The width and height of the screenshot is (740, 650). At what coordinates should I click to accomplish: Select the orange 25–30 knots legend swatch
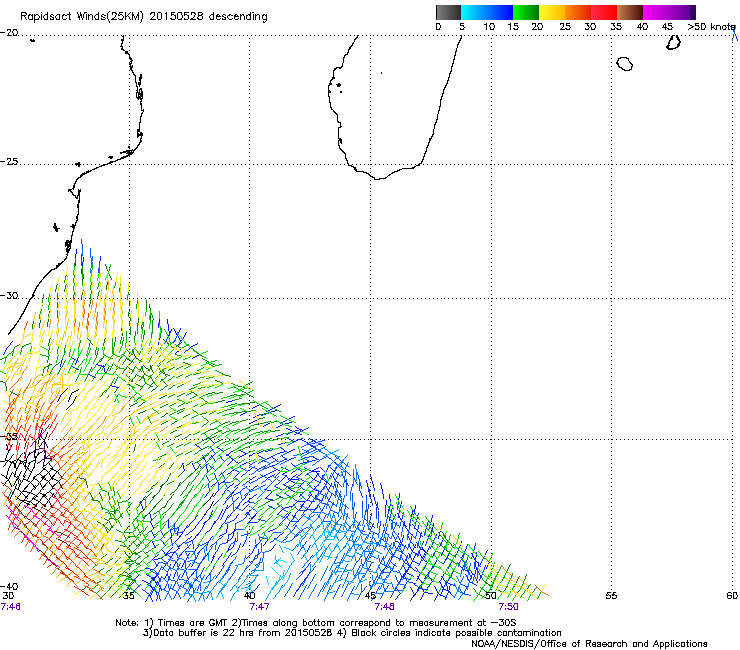578,12
